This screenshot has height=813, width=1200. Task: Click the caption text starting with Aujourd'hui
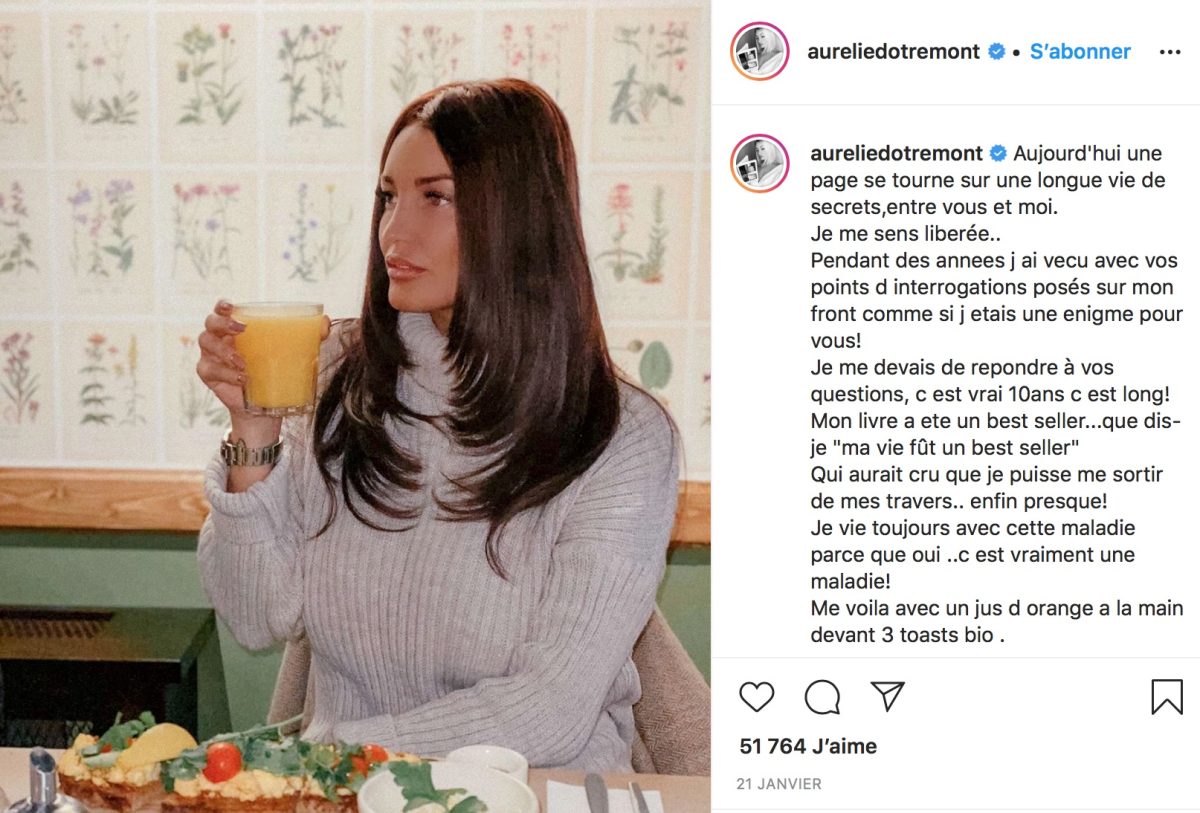[x=997, y=394]
